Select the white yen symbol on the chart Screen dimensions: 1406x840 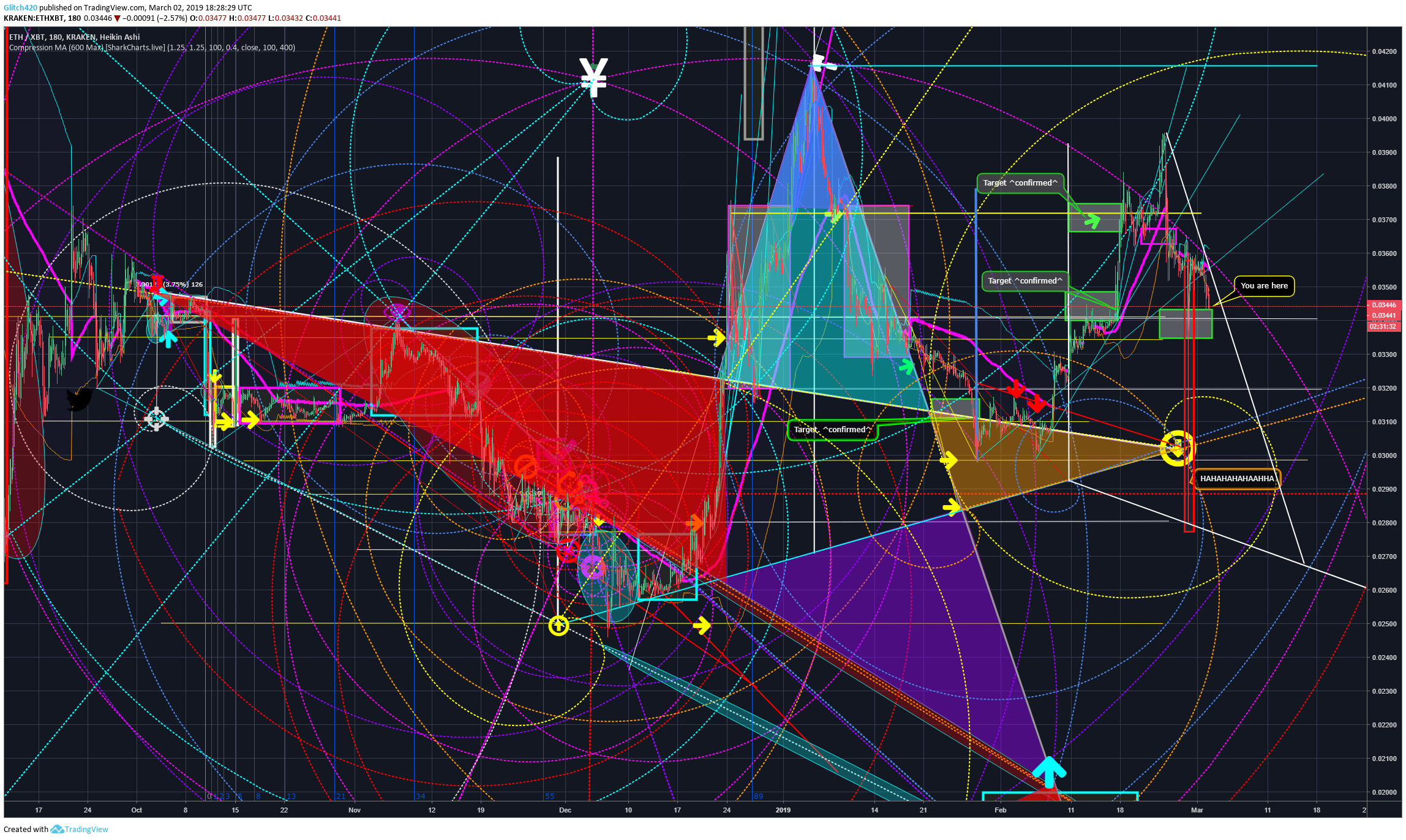coord(593,78)
